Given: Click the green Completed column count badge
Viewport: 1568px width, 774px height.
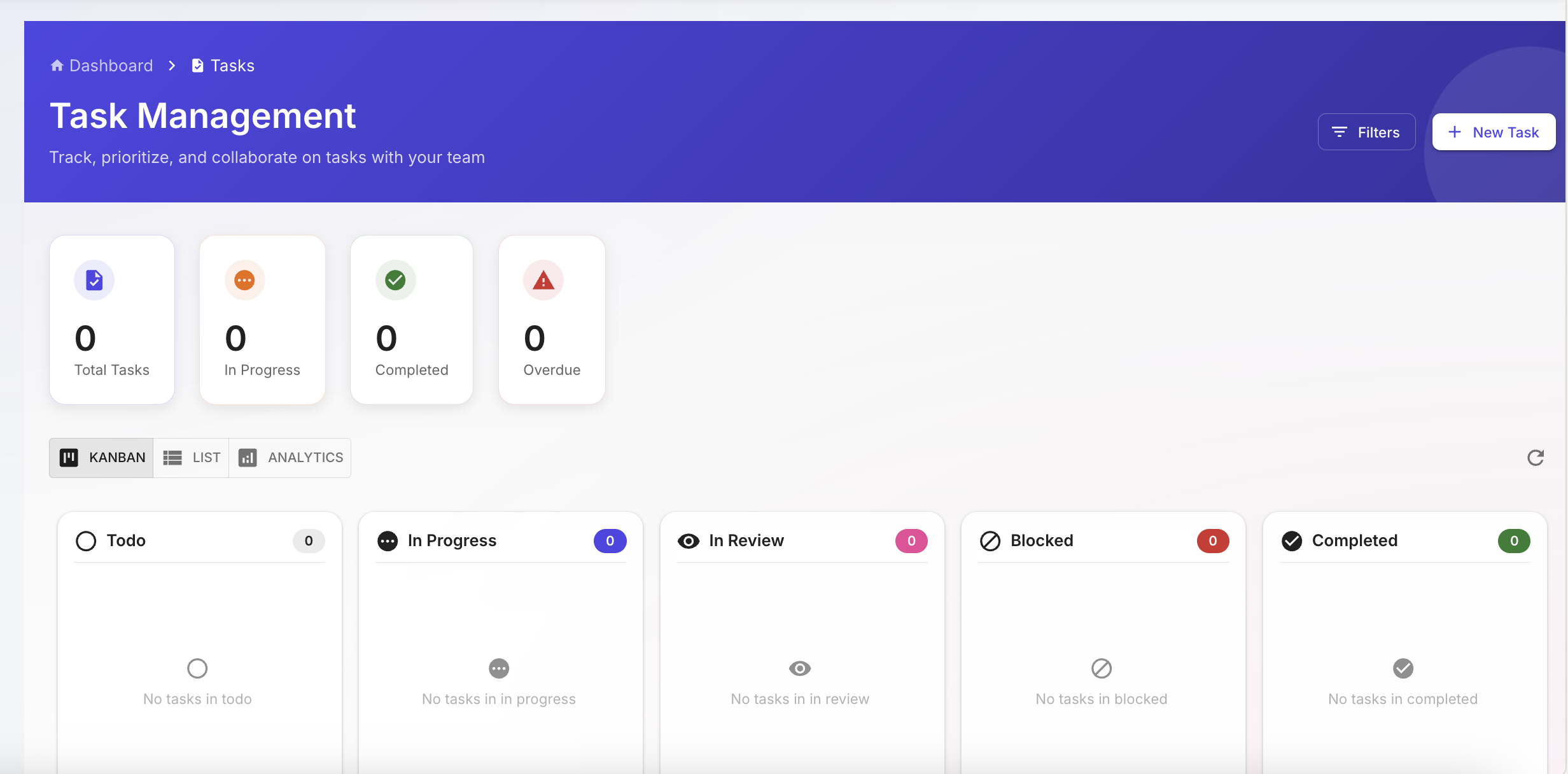Looking at the screenshot, I should [x=1515, y=541].
